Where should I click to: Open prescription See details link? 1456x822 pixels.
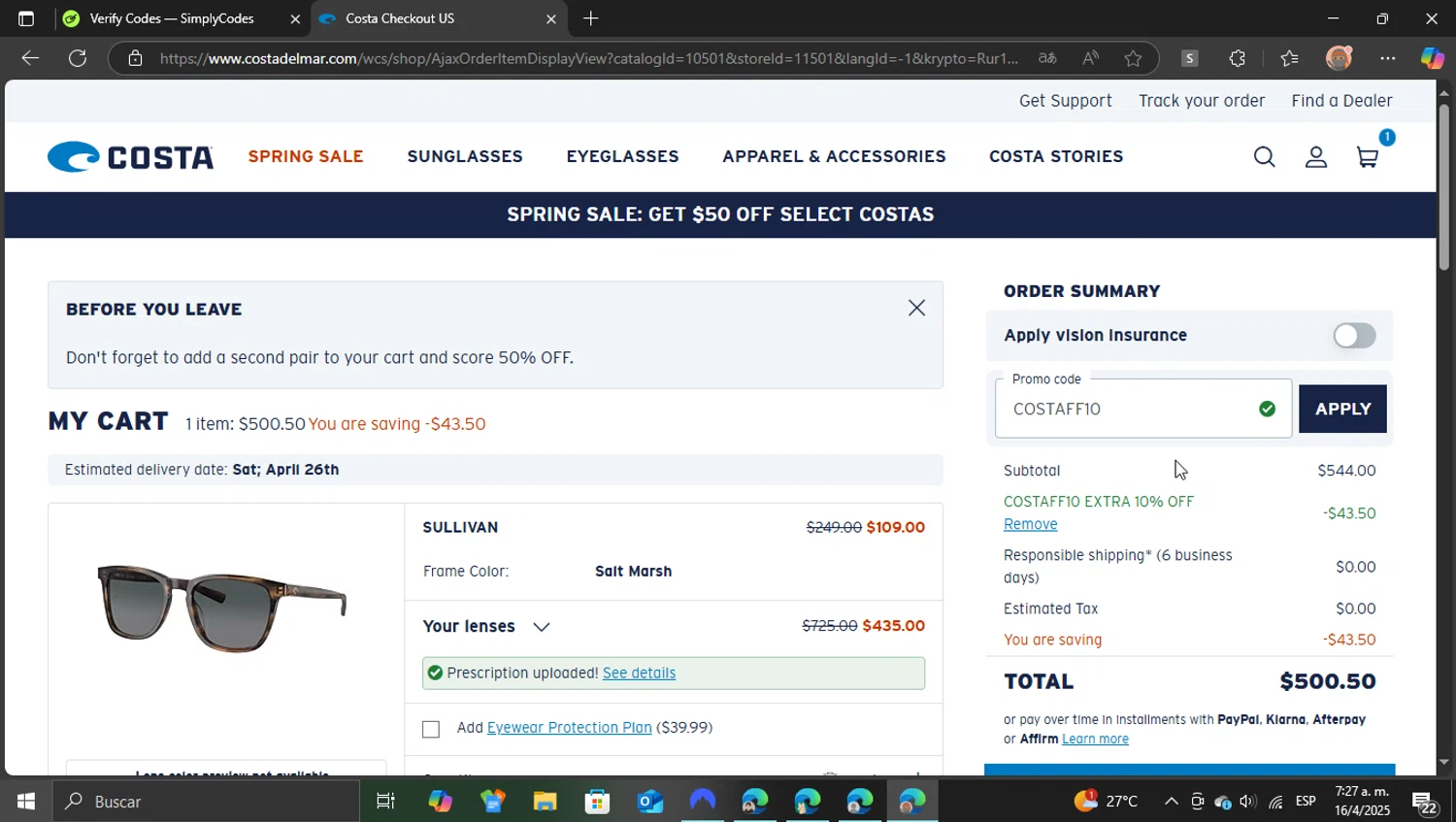click(x=639, y=673)
